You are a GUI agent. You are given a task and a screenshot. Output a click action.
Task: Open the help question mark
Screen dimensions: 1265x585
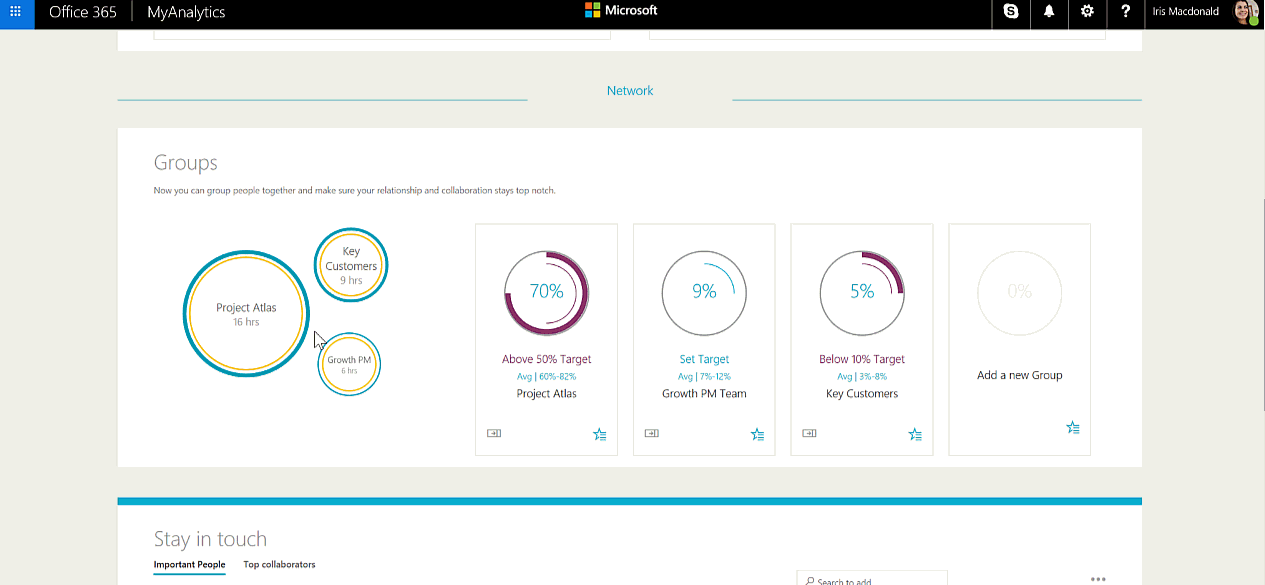click(1125, 14)
